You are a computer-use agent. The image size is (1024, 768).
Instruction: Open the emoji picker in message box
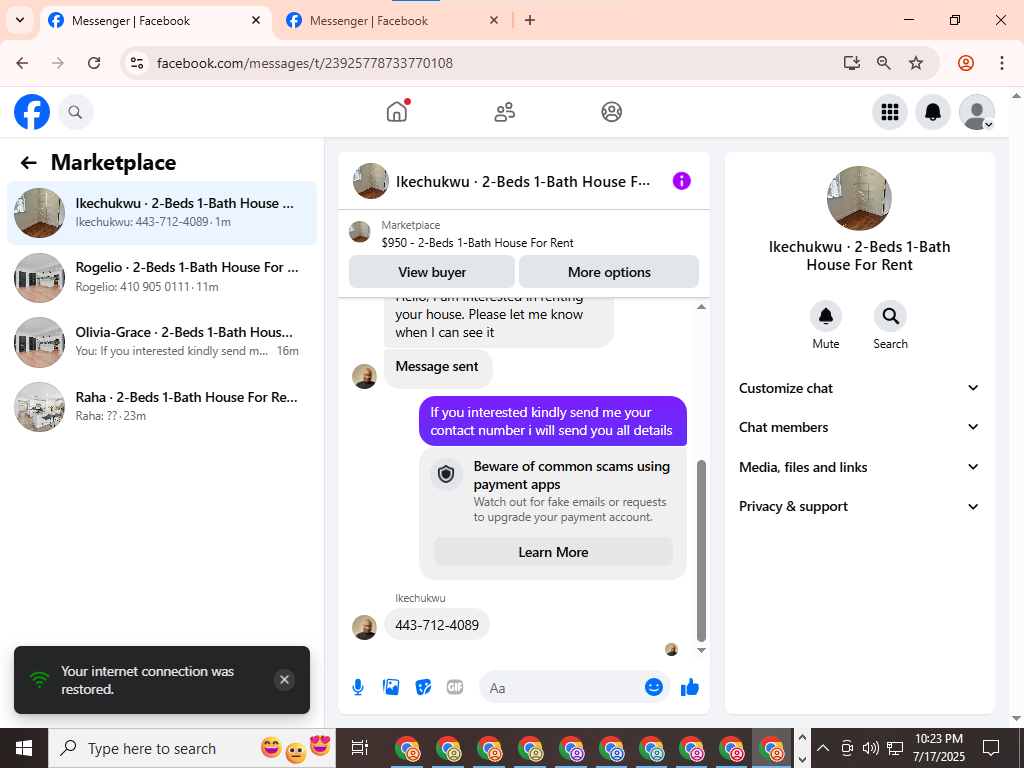click(653, 687)
